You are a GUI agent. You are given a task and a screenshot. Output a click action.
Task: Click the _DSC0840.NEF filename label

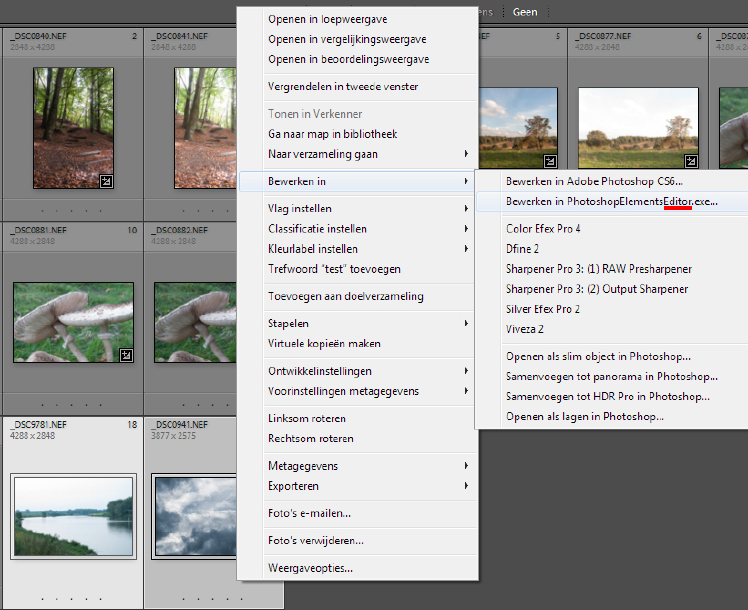point(39,36)
